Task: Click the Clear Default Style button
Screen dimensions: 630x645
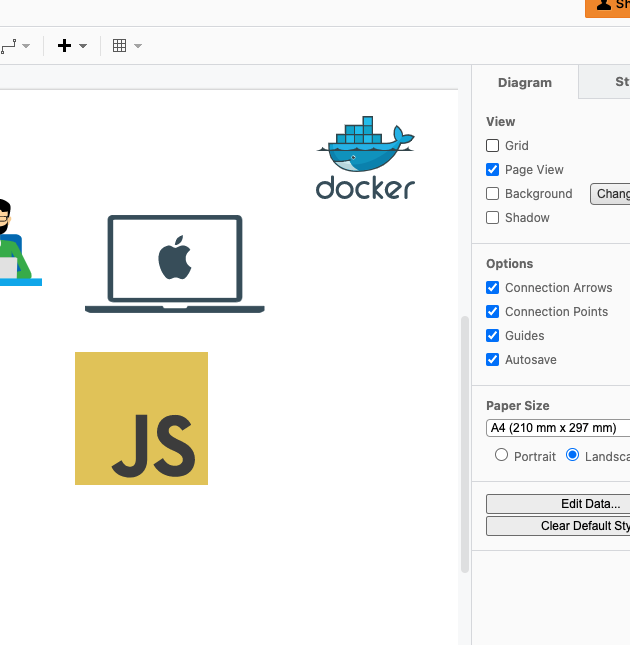Action: (558, 526)
